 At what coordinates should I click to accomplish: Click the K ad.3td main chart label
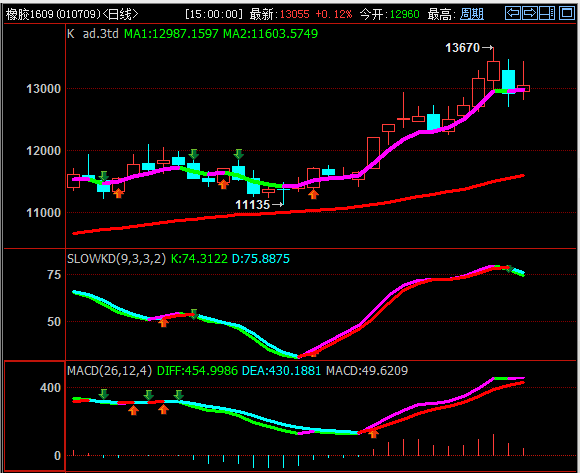tap(93, 34)
